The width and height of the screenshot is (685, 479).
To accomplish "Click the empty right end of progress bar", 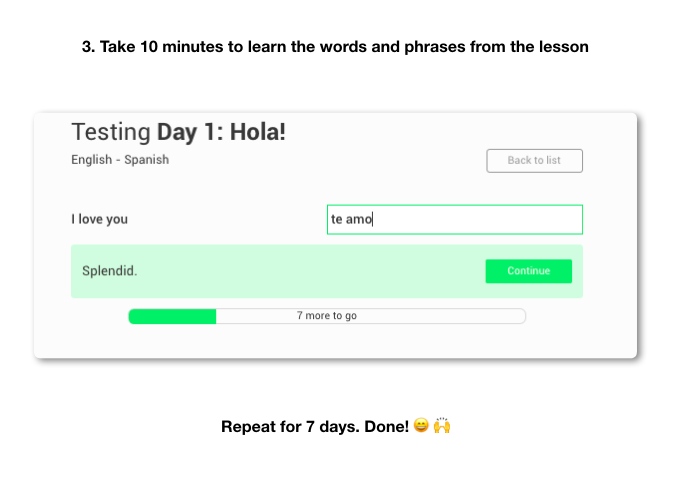I will (470, 316).
